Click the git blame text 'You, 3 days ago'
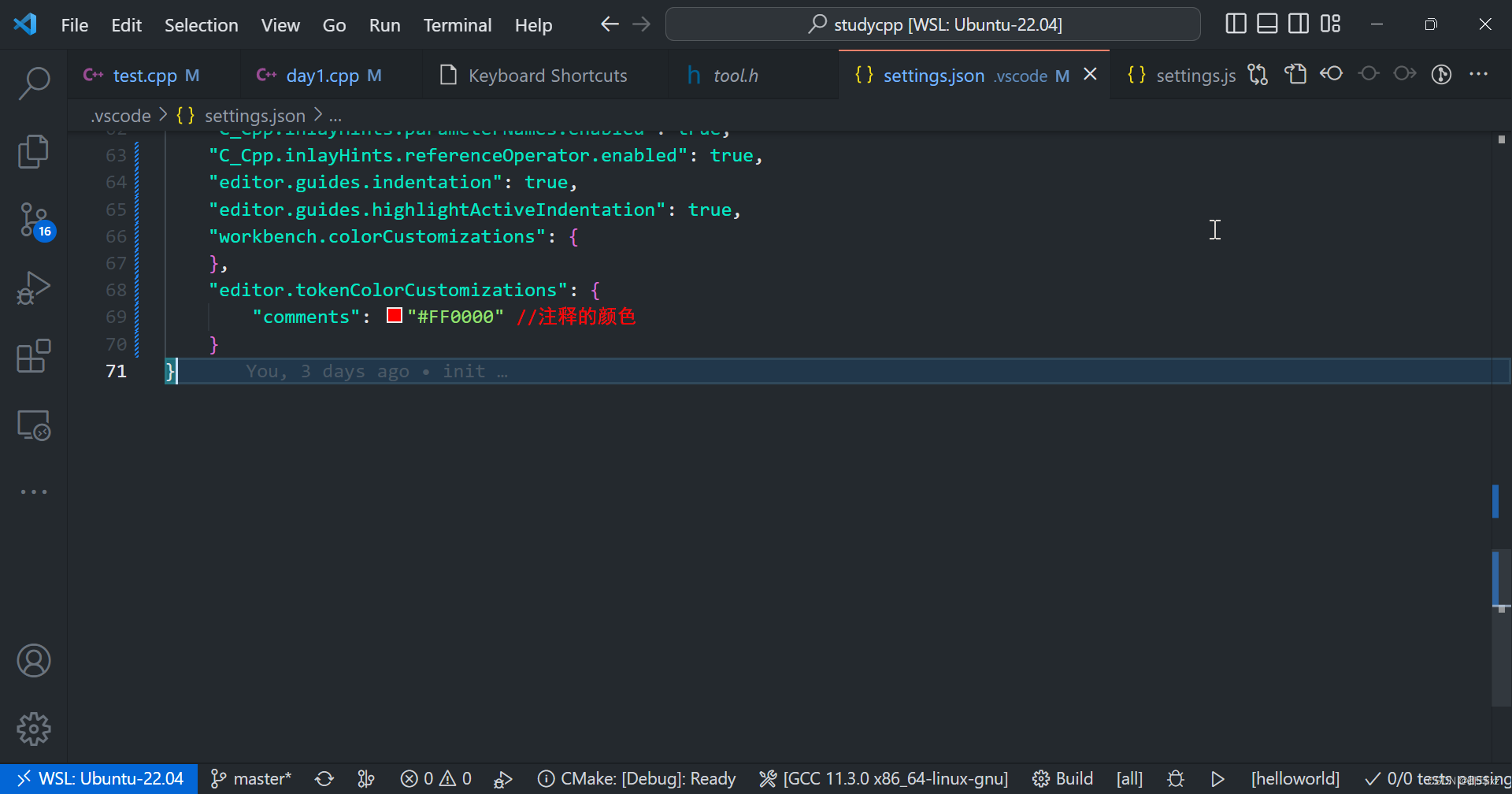The width and height of the screenshot is (1512, 794). 328,371
